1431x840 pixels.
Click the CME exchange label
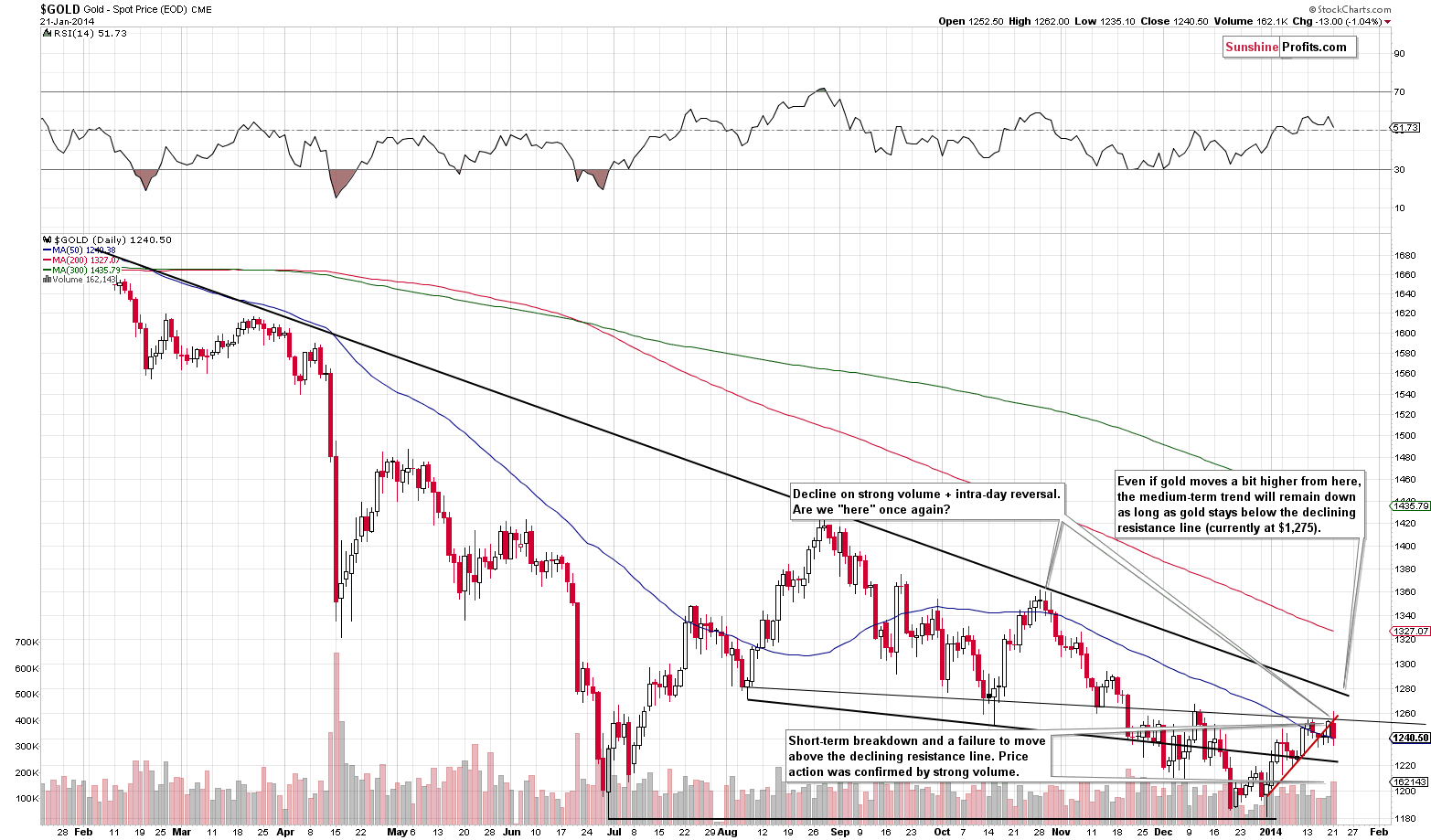pyautogui.click(x=202, y=10)
